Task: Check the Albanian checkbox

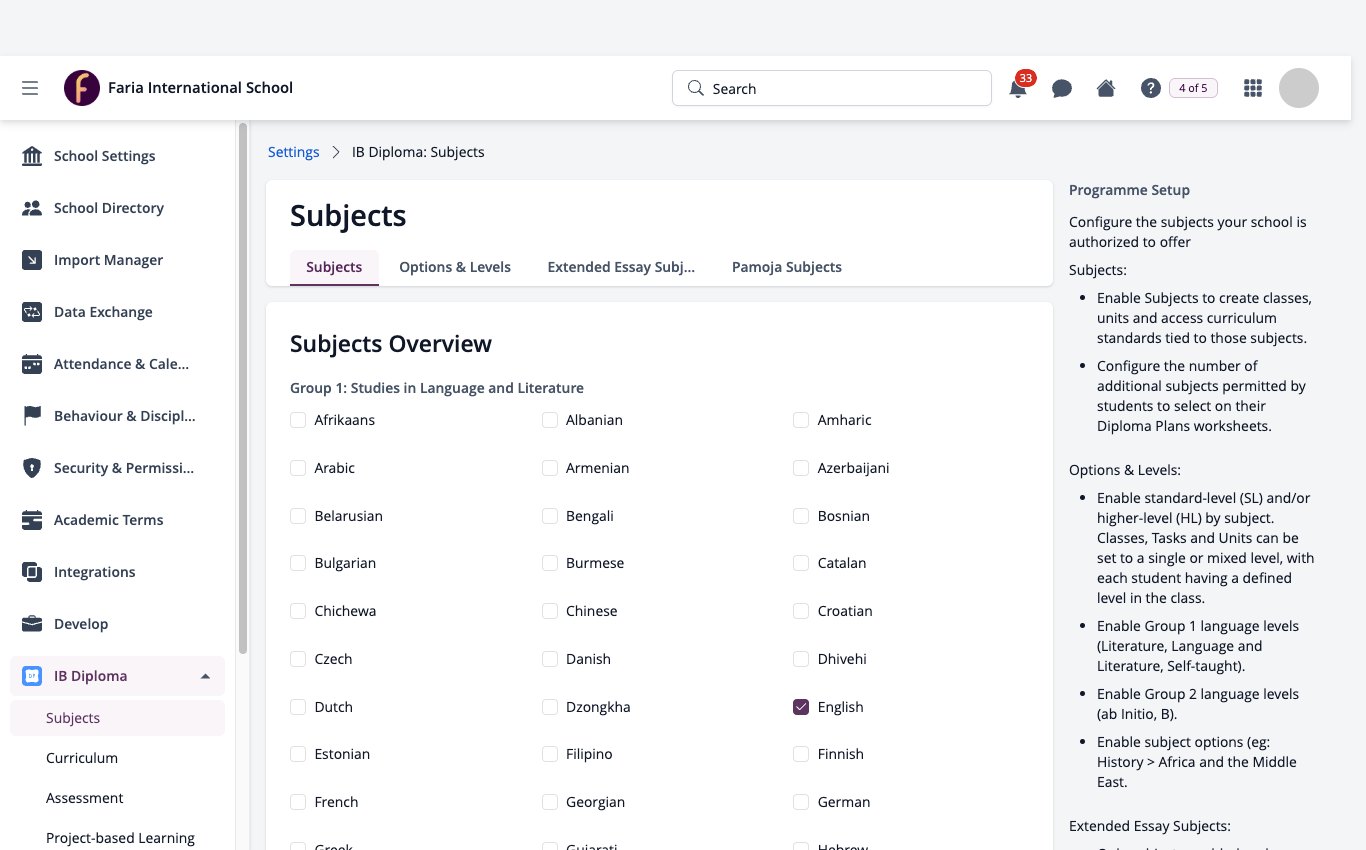Action: click(550, 420)
